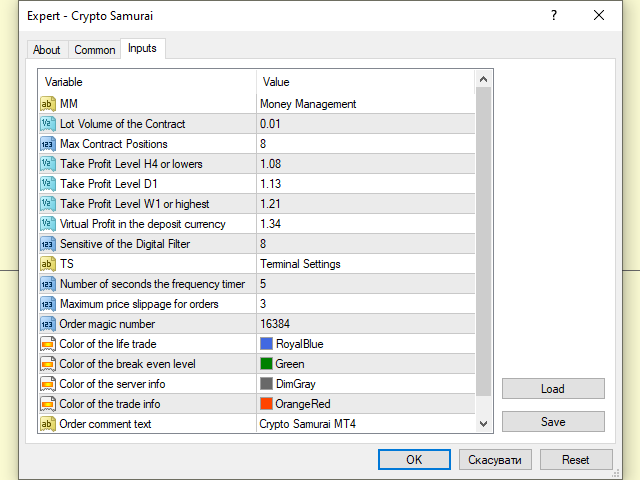Screen dimensions: 640x480
Task: Select the Order comment text label
Action: click(105, 424)
